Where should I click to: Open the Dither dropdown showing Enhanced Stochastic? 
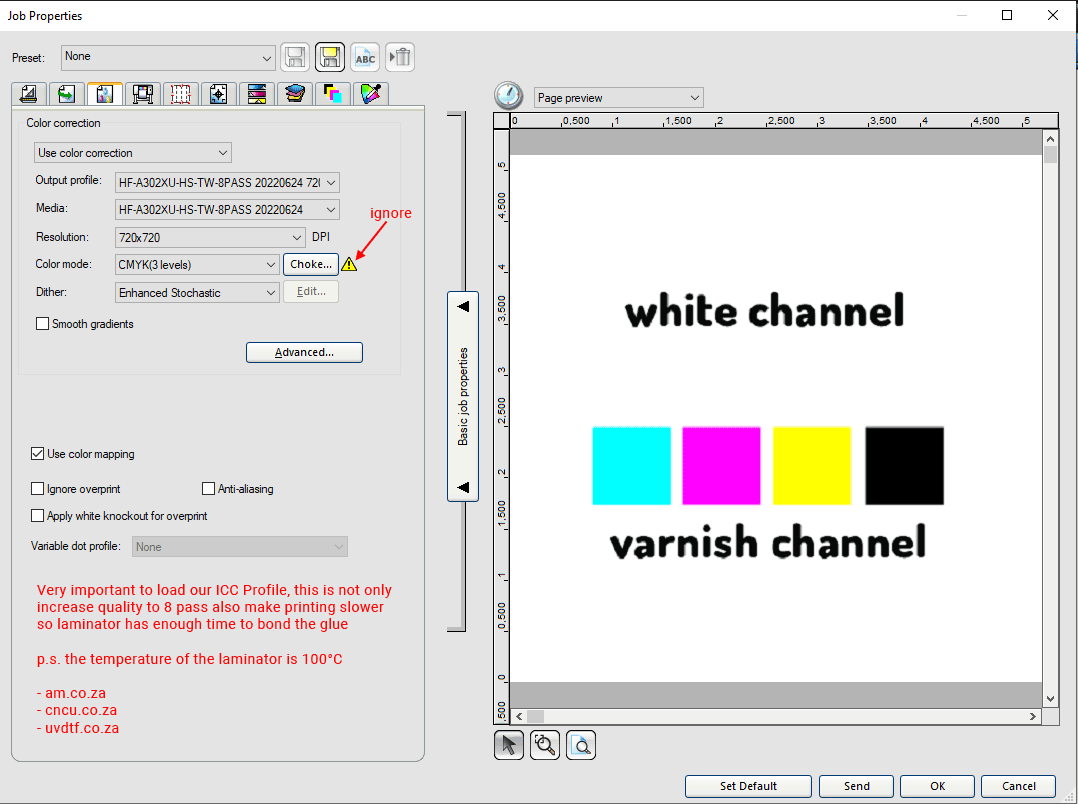pos(196,291)
